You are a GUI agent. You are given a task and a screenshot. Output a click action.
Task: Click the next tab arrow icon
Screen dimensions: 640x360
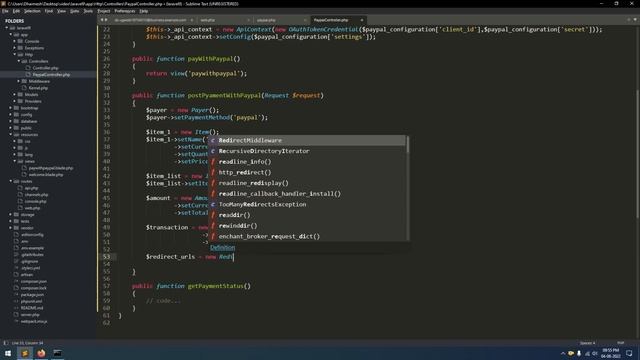(106, 20)
